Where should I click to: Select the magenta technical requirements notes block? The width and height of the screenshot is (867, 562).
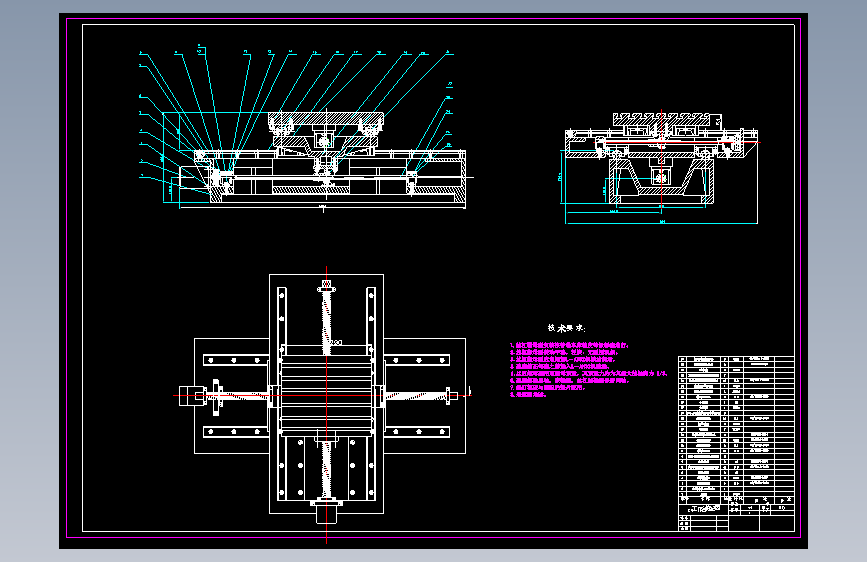[588, 370]
